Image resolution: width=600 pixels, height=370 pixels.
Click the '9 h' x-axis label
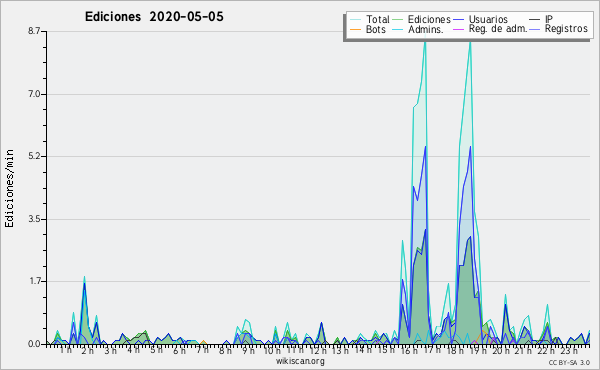[x=248, y=350]
